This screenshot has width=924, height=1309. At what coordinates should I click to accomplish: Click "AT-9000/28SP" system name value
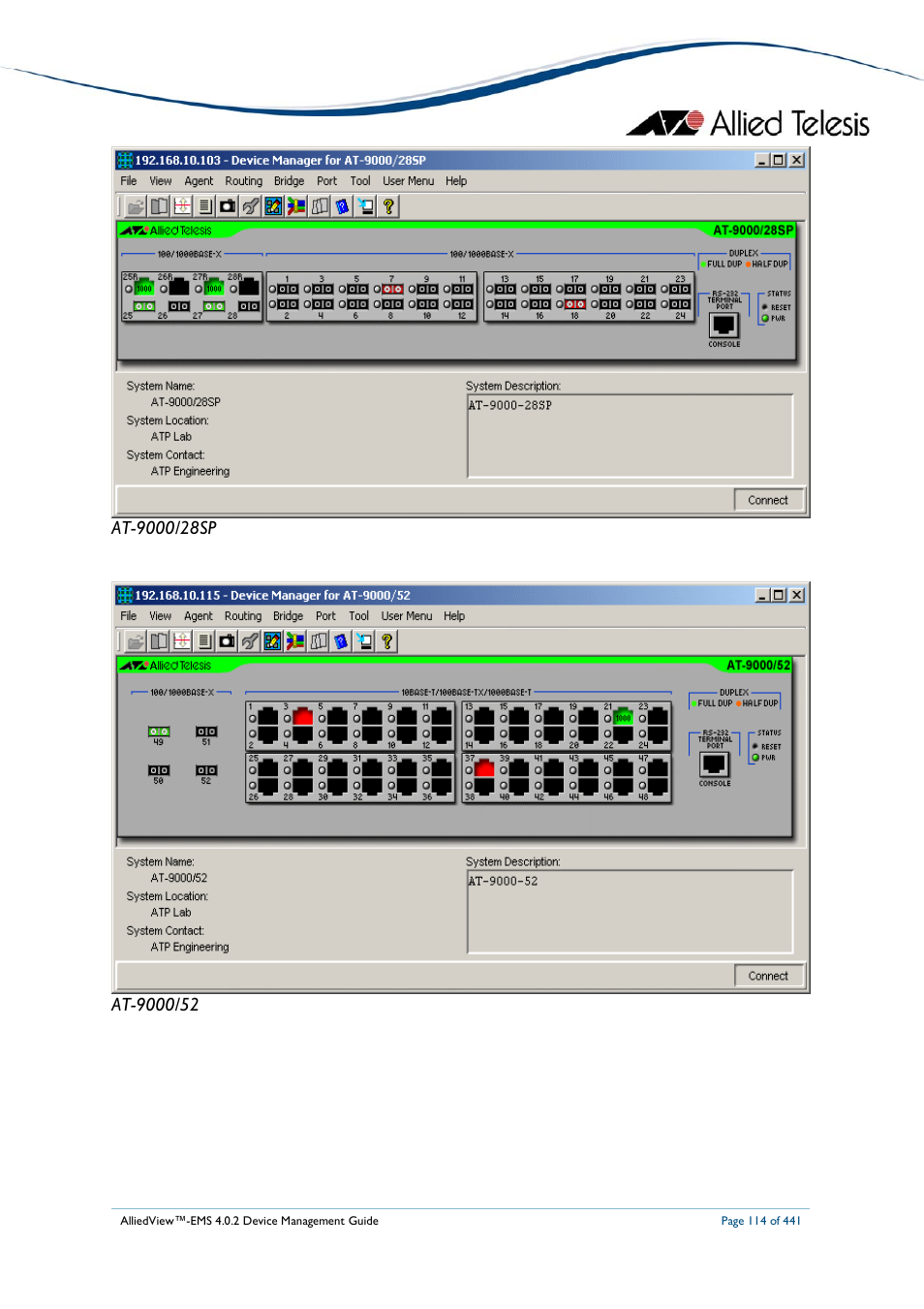point(186,402)
